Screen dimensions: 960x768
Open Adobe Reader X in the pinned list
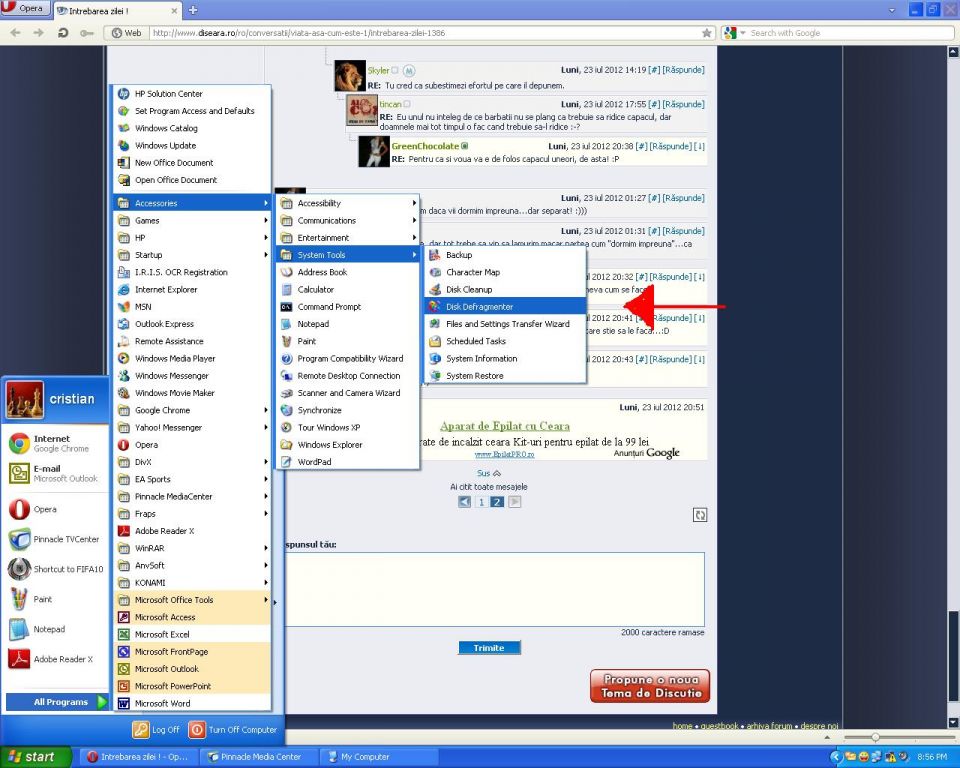point(55,659)
